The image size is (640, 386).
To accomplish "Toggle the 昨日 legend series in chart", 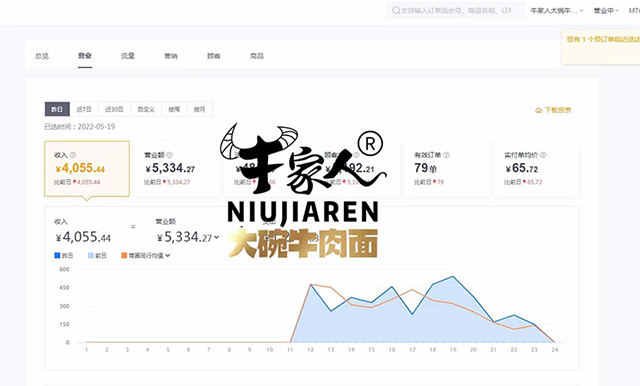I will click(x=64, y=255).
